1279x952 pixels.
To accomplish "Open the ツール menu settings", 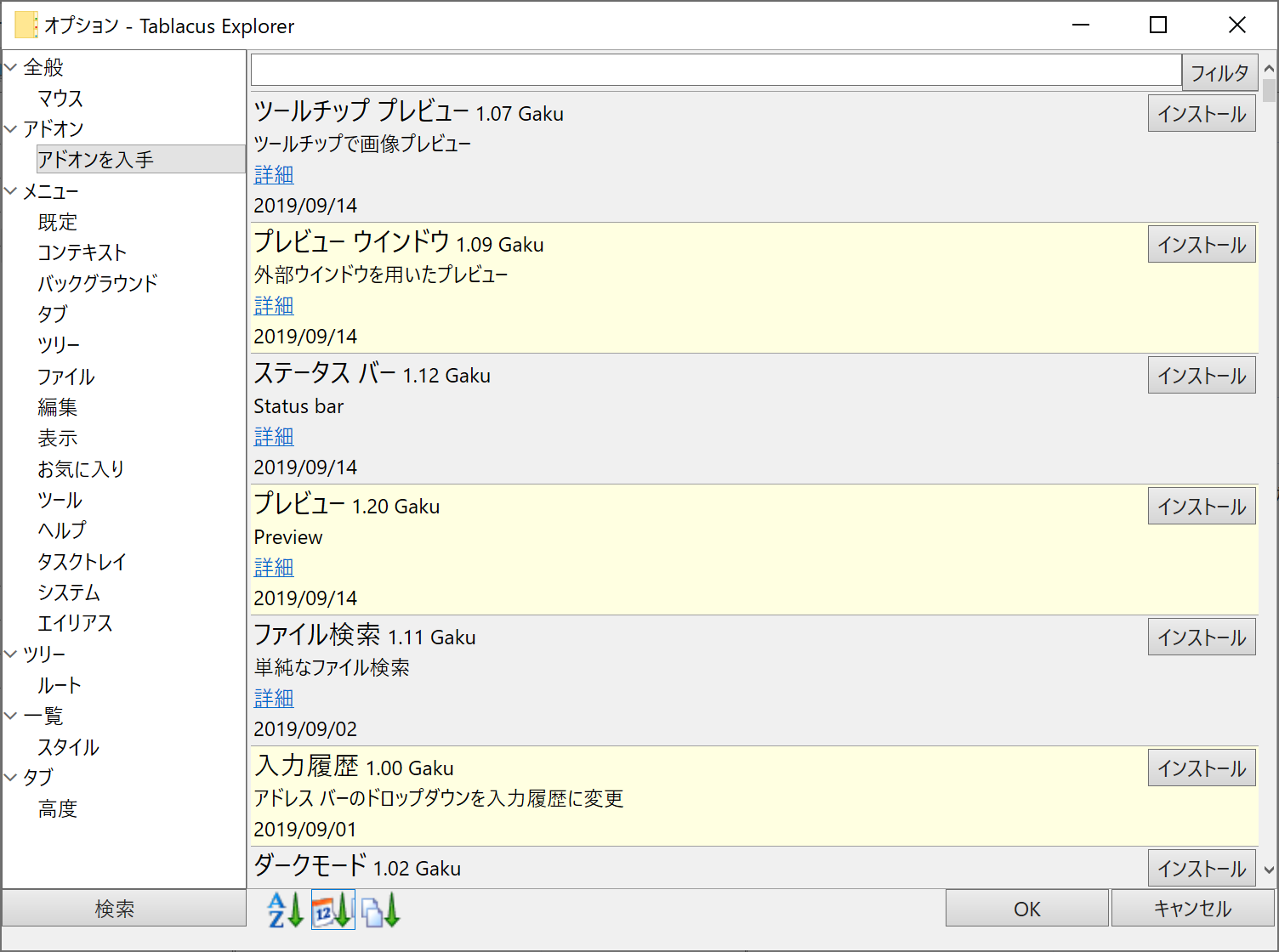I will click(60, 500).
